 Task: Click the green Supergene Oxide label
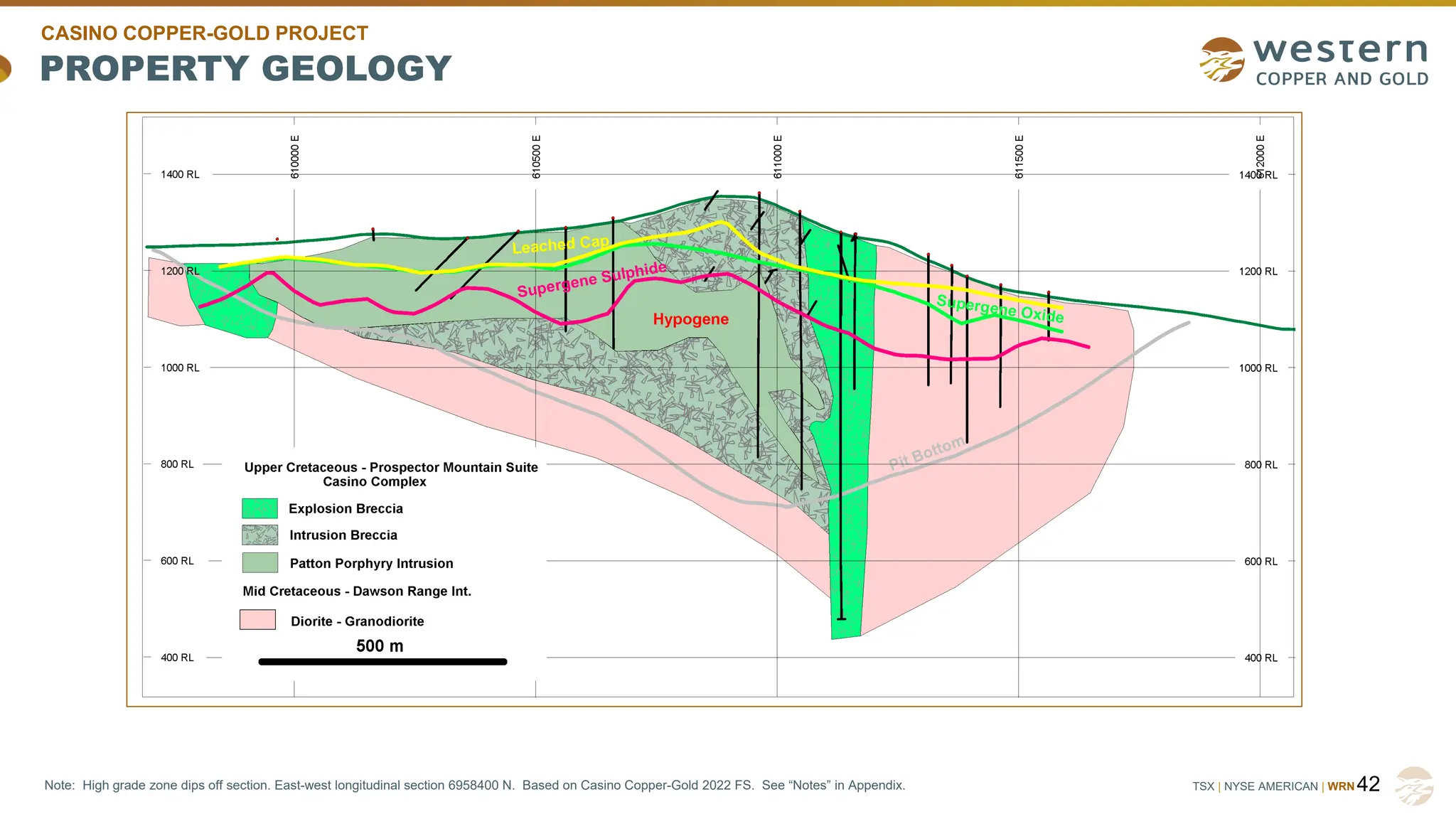point(1000,308)
